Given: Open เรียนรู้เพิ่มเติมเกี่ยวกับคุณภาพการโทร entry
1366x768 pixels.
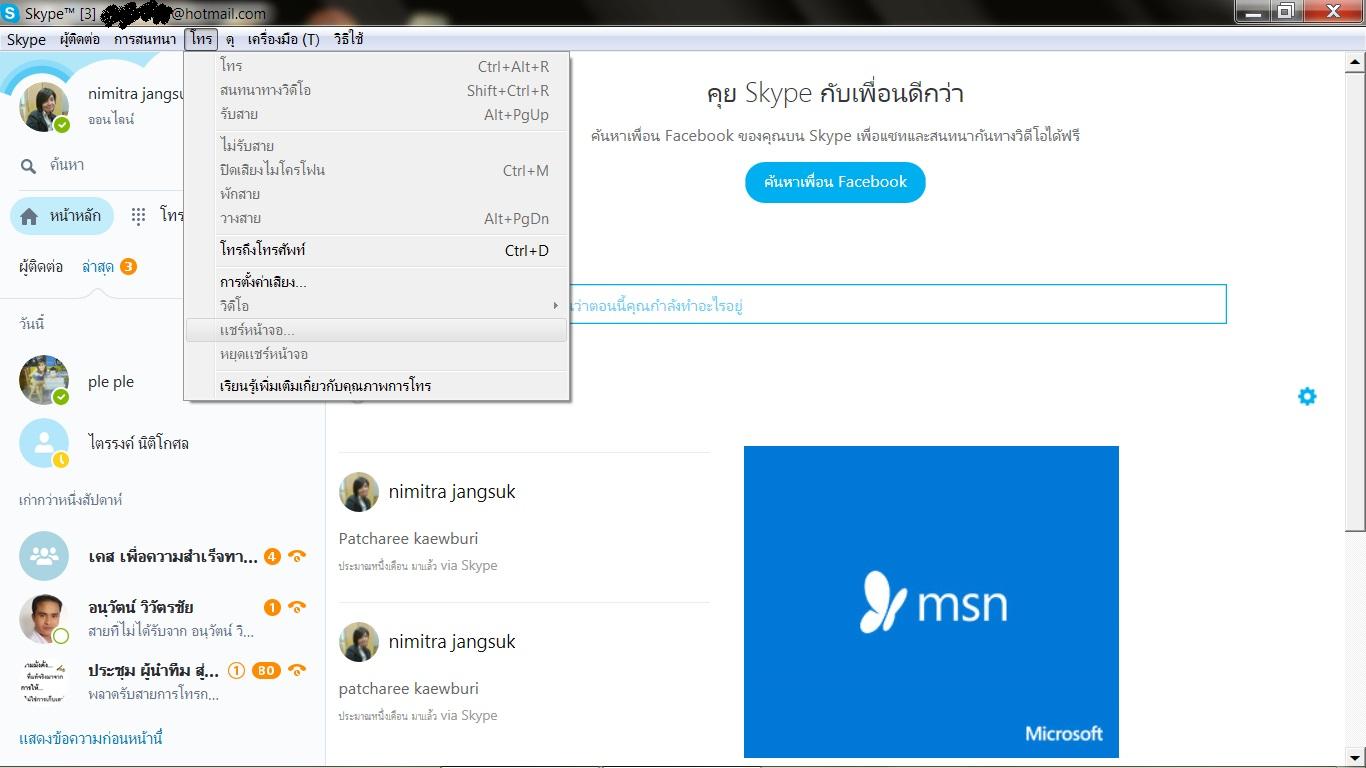Looking at the screenshot, I should coord(377,386).
